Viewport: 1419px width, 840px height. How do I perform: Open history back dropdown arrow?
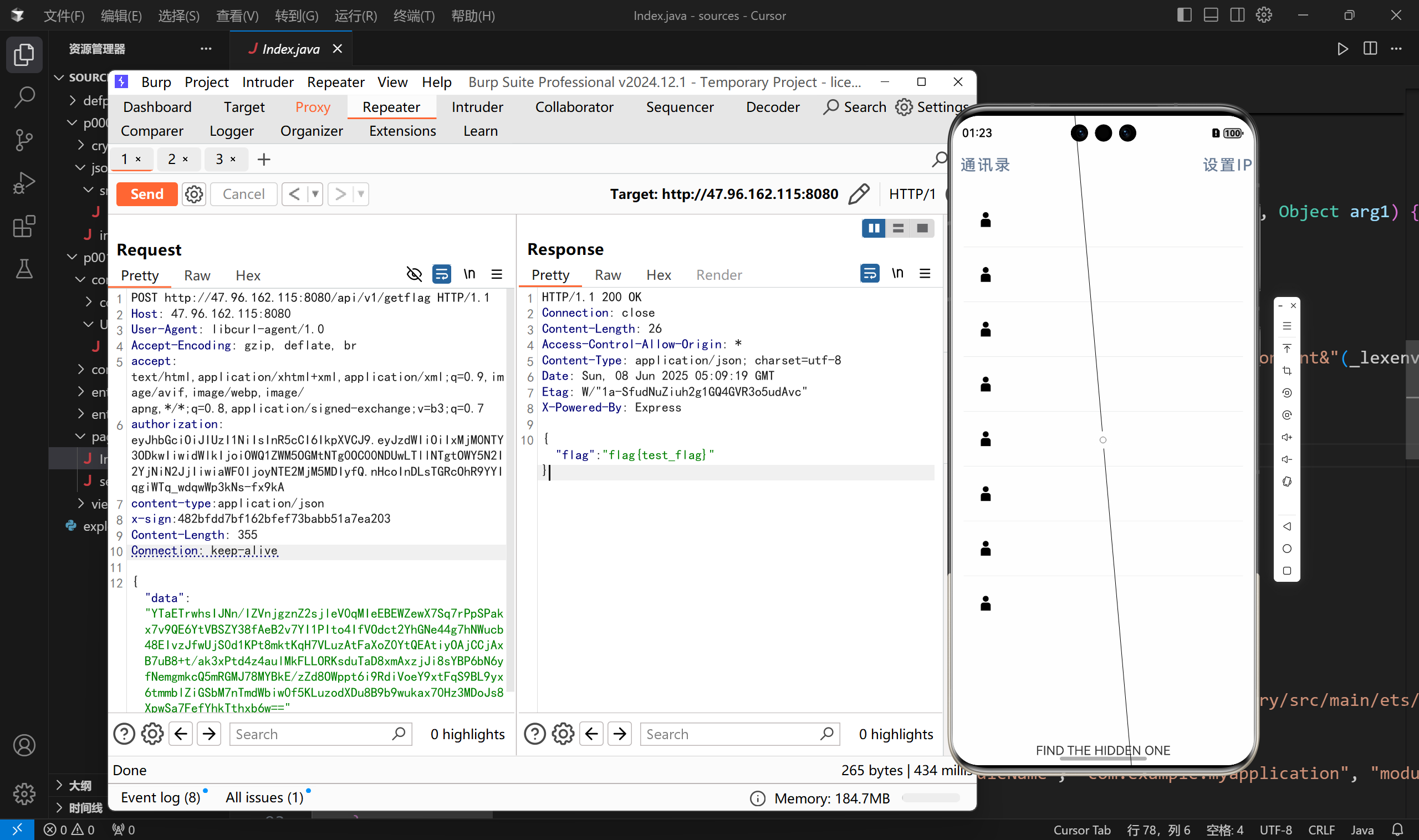point(315,194)
